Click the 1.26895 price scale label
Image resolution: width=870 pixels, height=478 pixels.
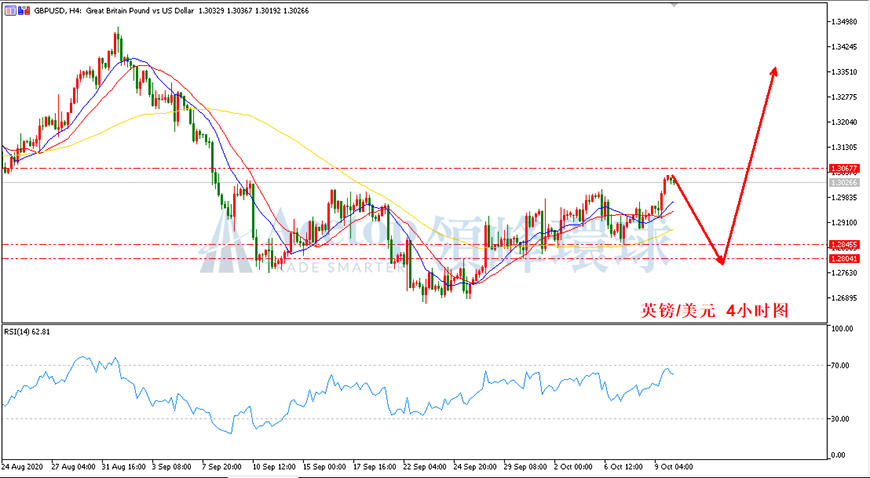pos(844,298)
